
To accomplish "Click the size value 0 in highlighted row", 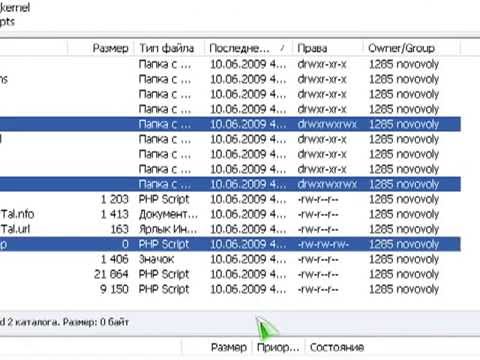I will click(125, 244).
